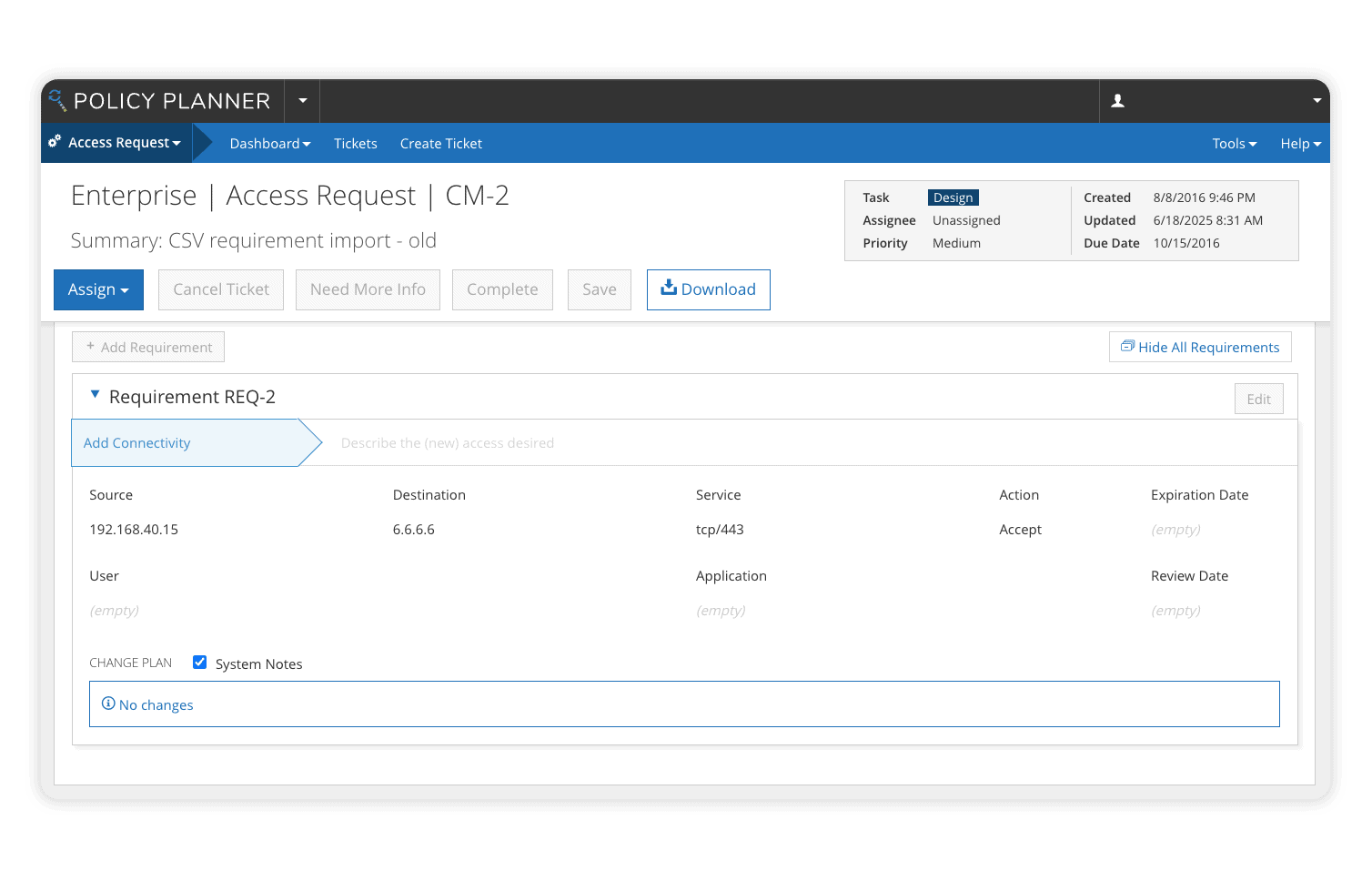Click the empty User value
This screenshot has width=1372, height=881.
(x=115, y=611)
